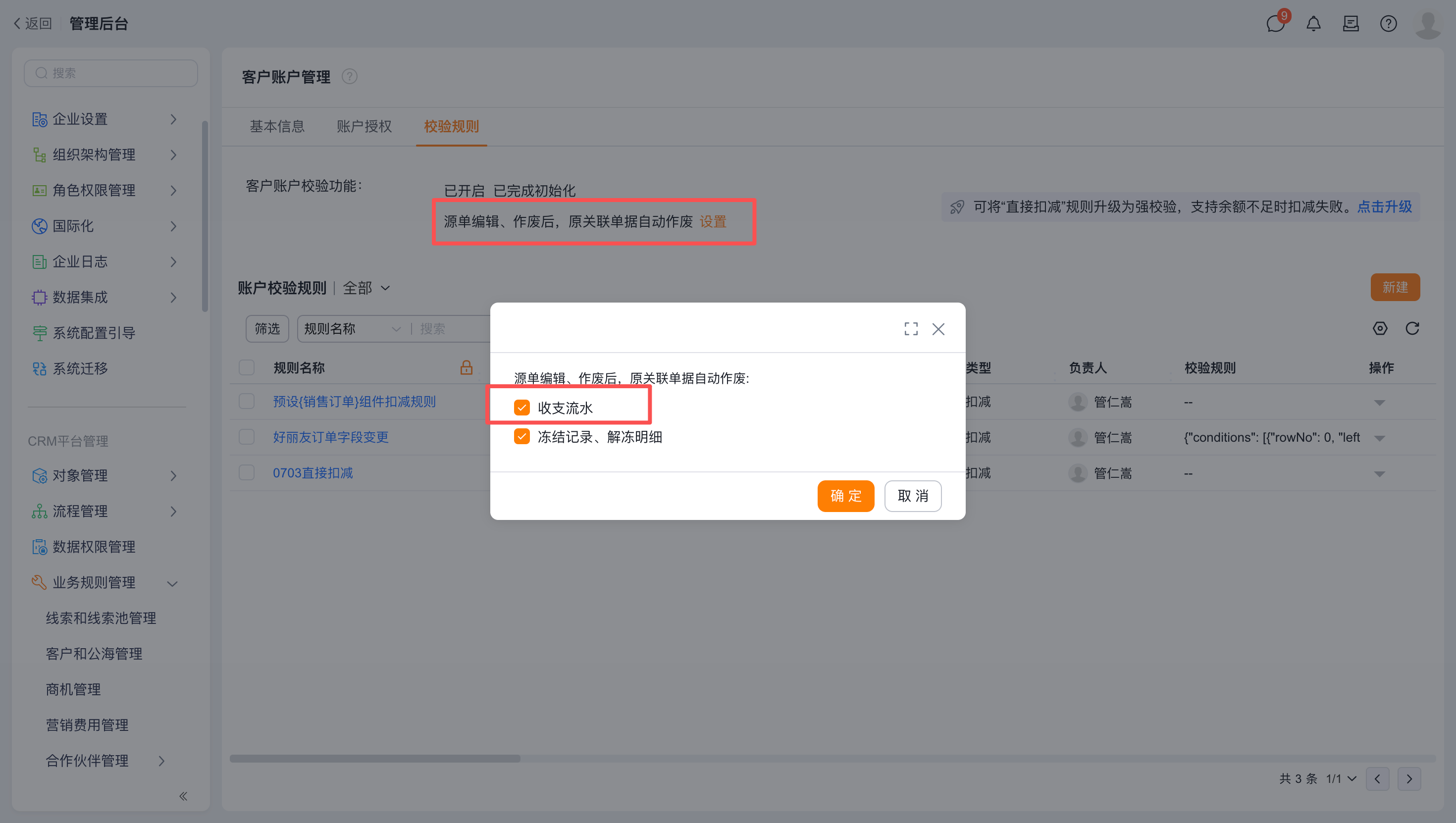Uncheck the 冻结记录、解冻明细 checkbox

tap(521, 436)
